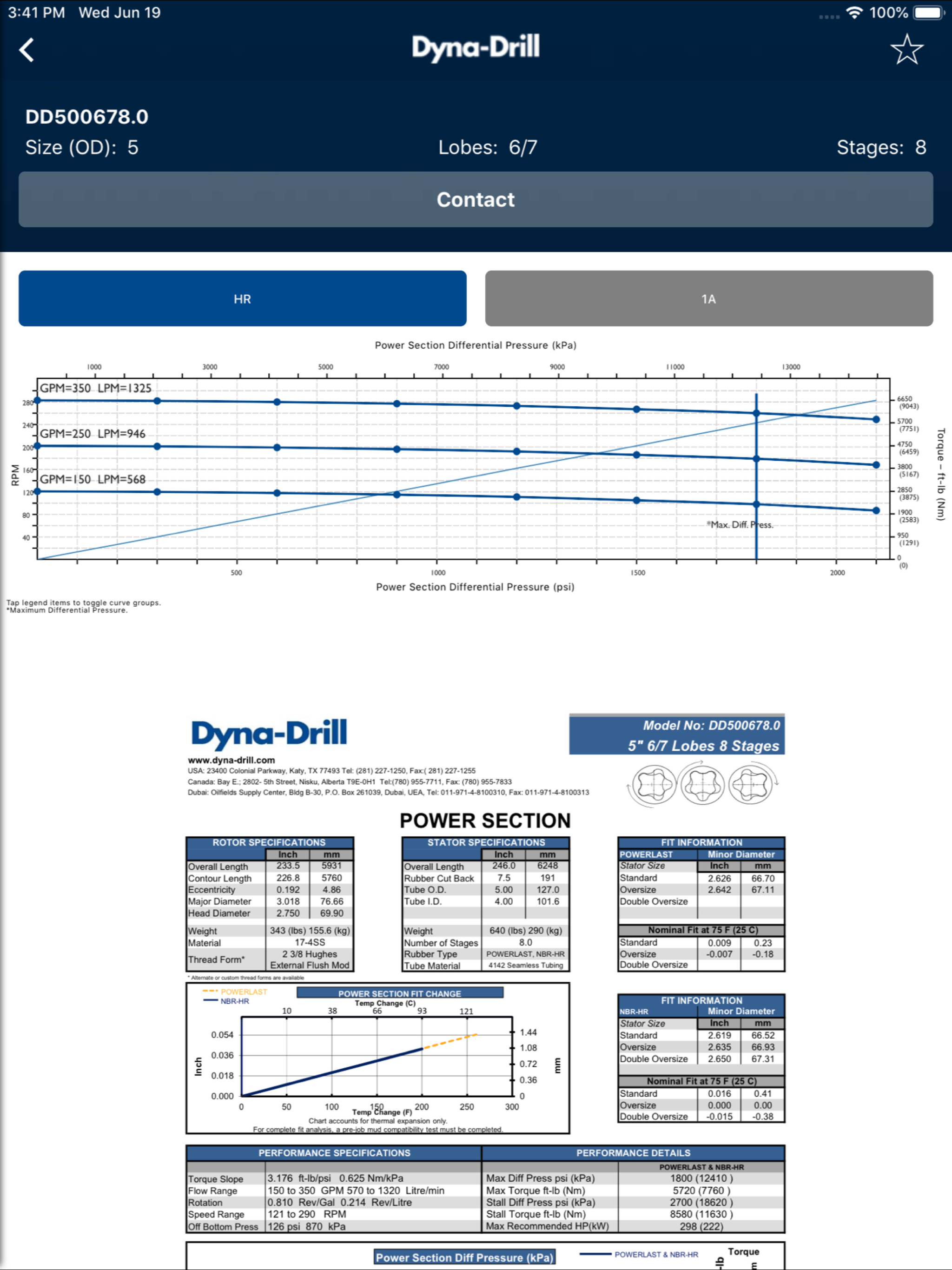Tap the ROTOR SPECIFICATIONS header
Screen dimensions: 952x1270
tap(269, 842)
